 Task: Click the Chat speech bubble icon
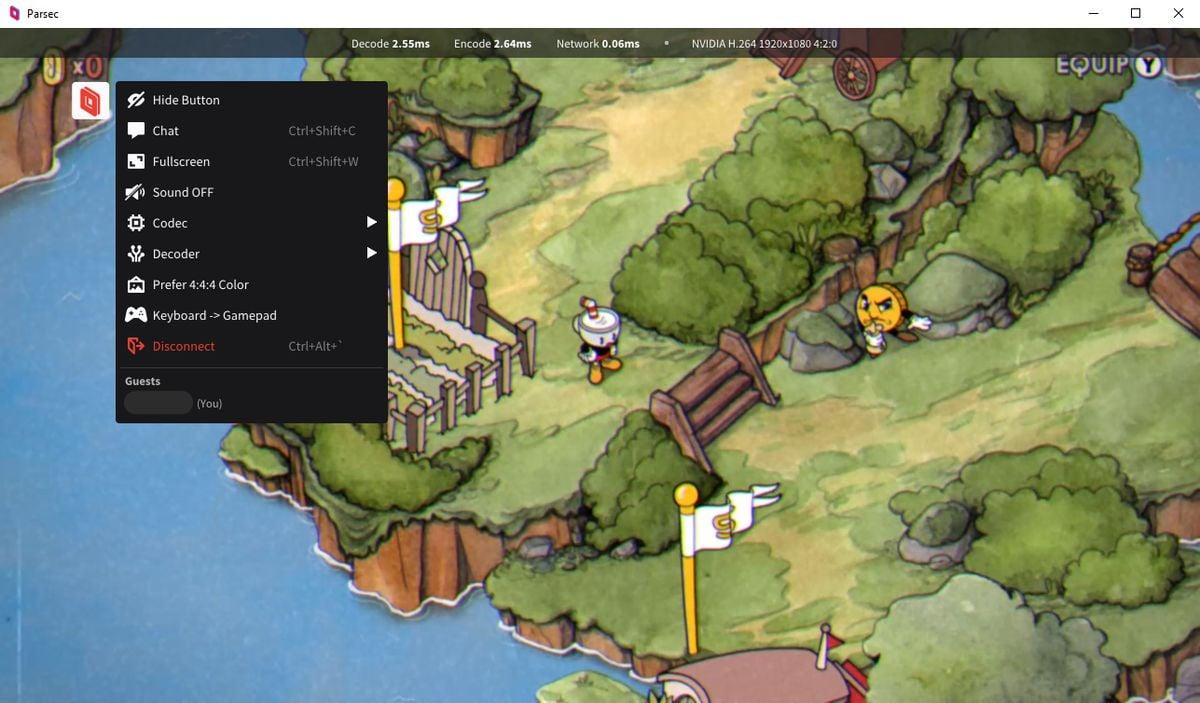tap(136, 131)
